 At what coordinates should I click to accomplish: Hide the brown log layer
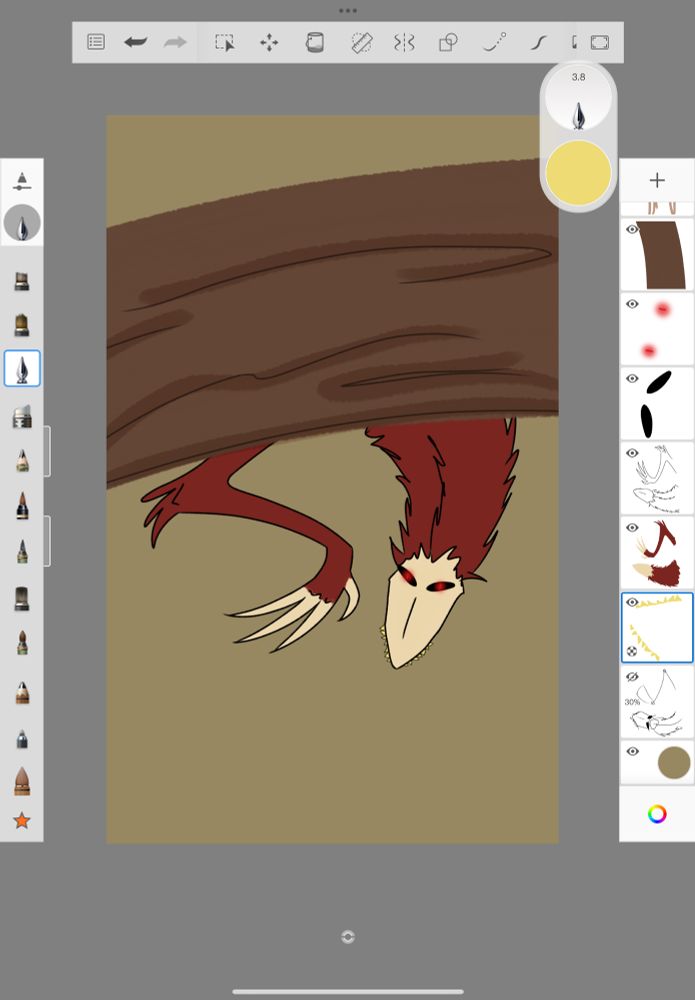pyautogui.click(x=632, y=230)
